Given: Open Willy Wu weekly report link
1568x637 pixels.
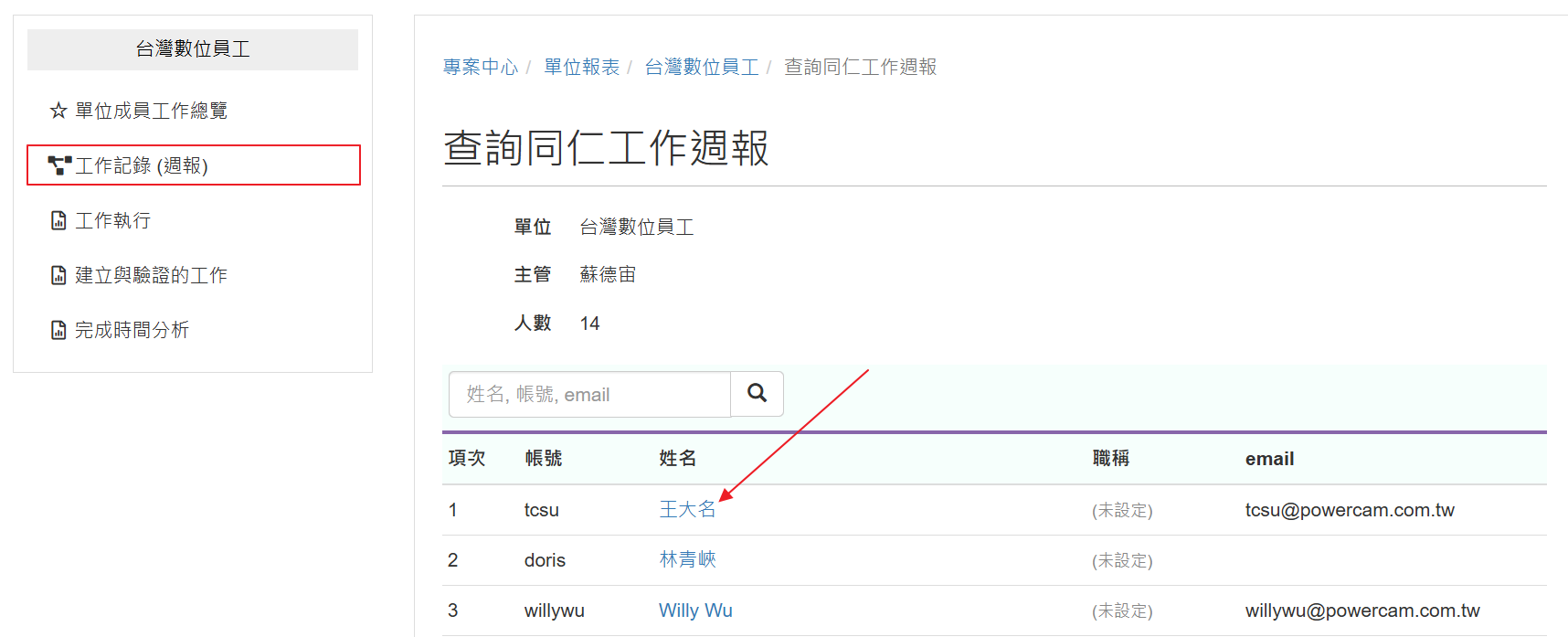Looking at the screenshot, I should point(695,610).
